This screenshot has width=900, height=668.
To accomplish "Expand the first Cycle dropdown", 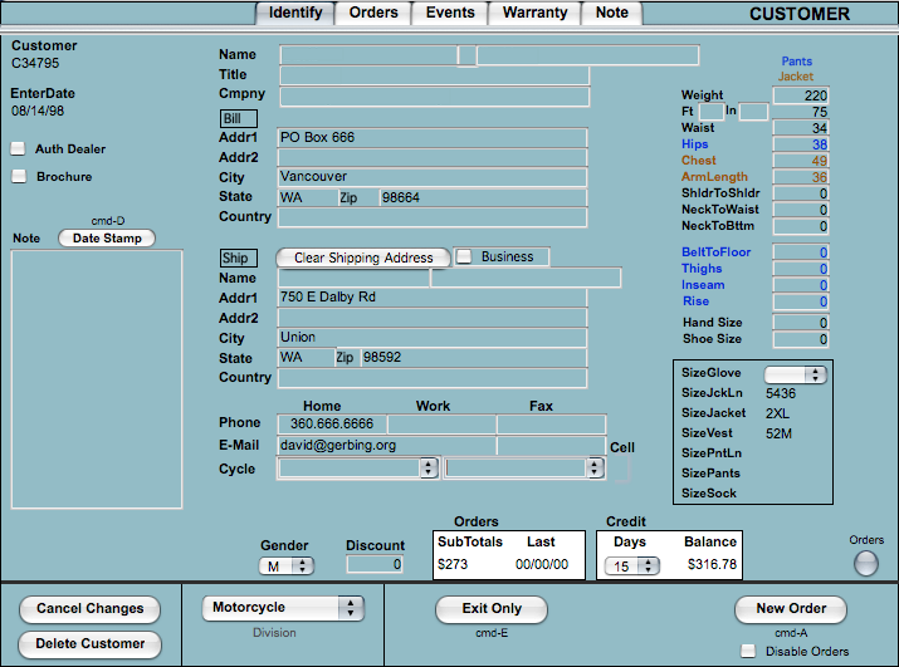I will [359, 468].
